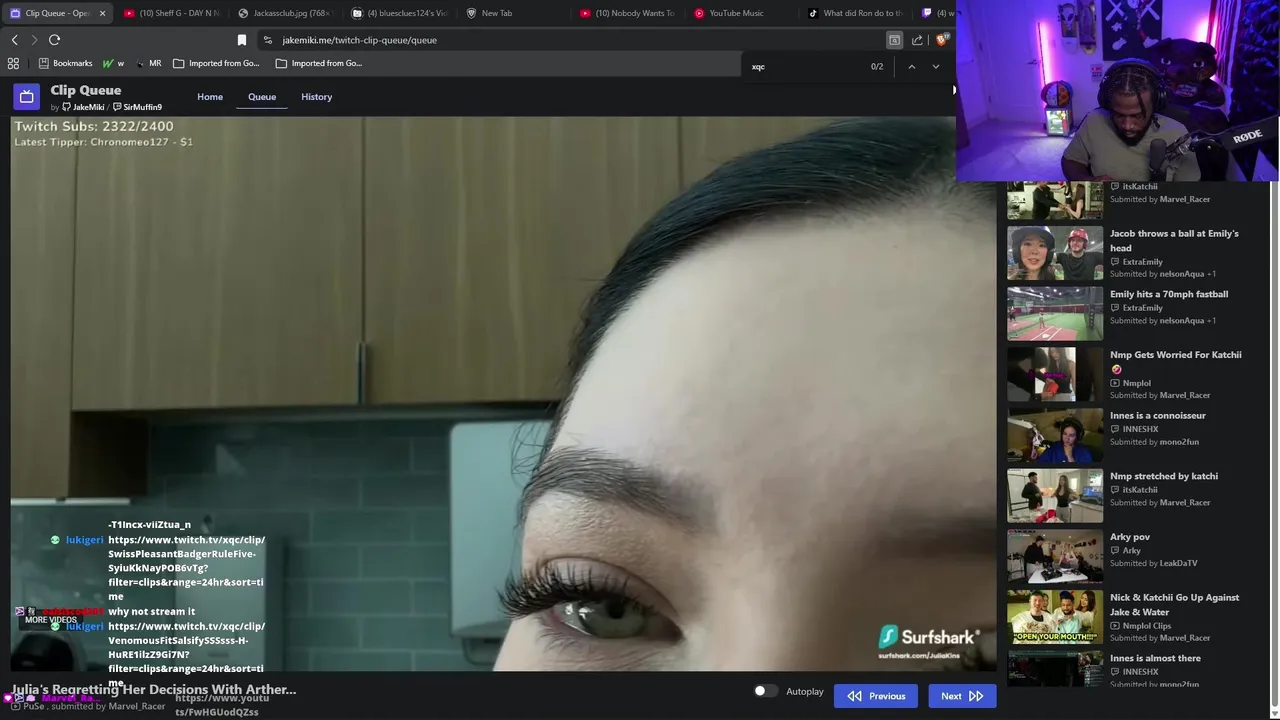Switch to Sheff G - DAY N N tab
Image resolution: width=1280 pixels, height=720 pixels.
(x=171, y=13)
